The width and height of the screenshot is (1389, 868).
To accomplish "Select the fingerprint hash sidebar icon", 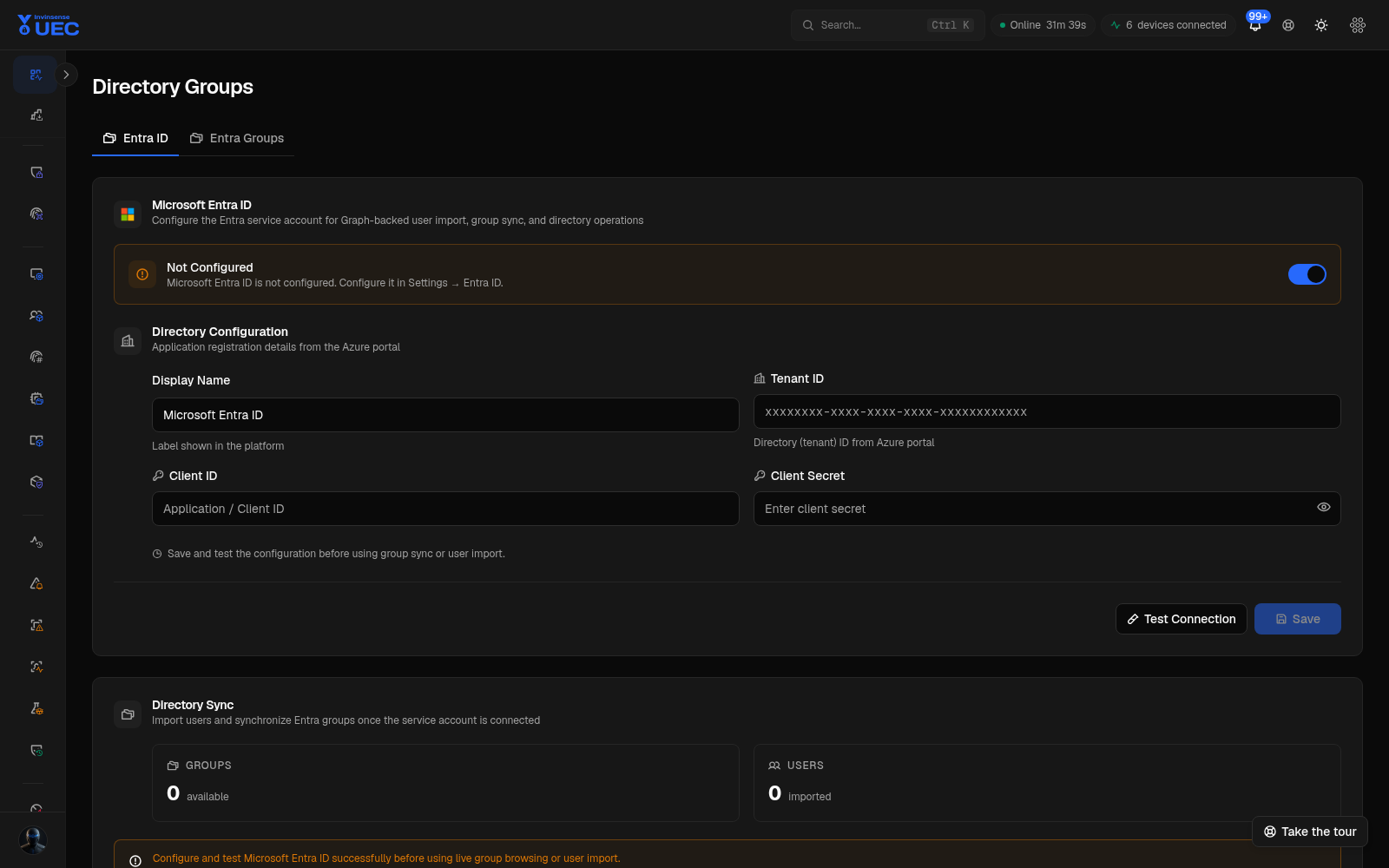I will 36,357.
